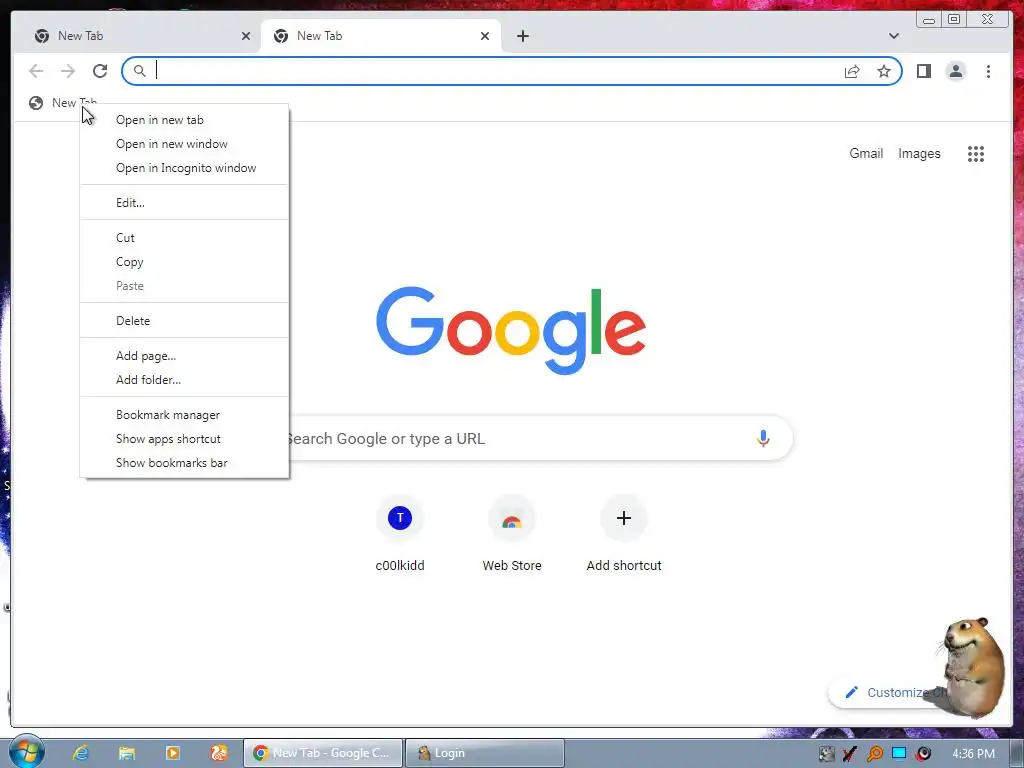This screenshot has width=1024, height=768.
Task: Click the magnifier icon in system tray
Action: (874, 754)
